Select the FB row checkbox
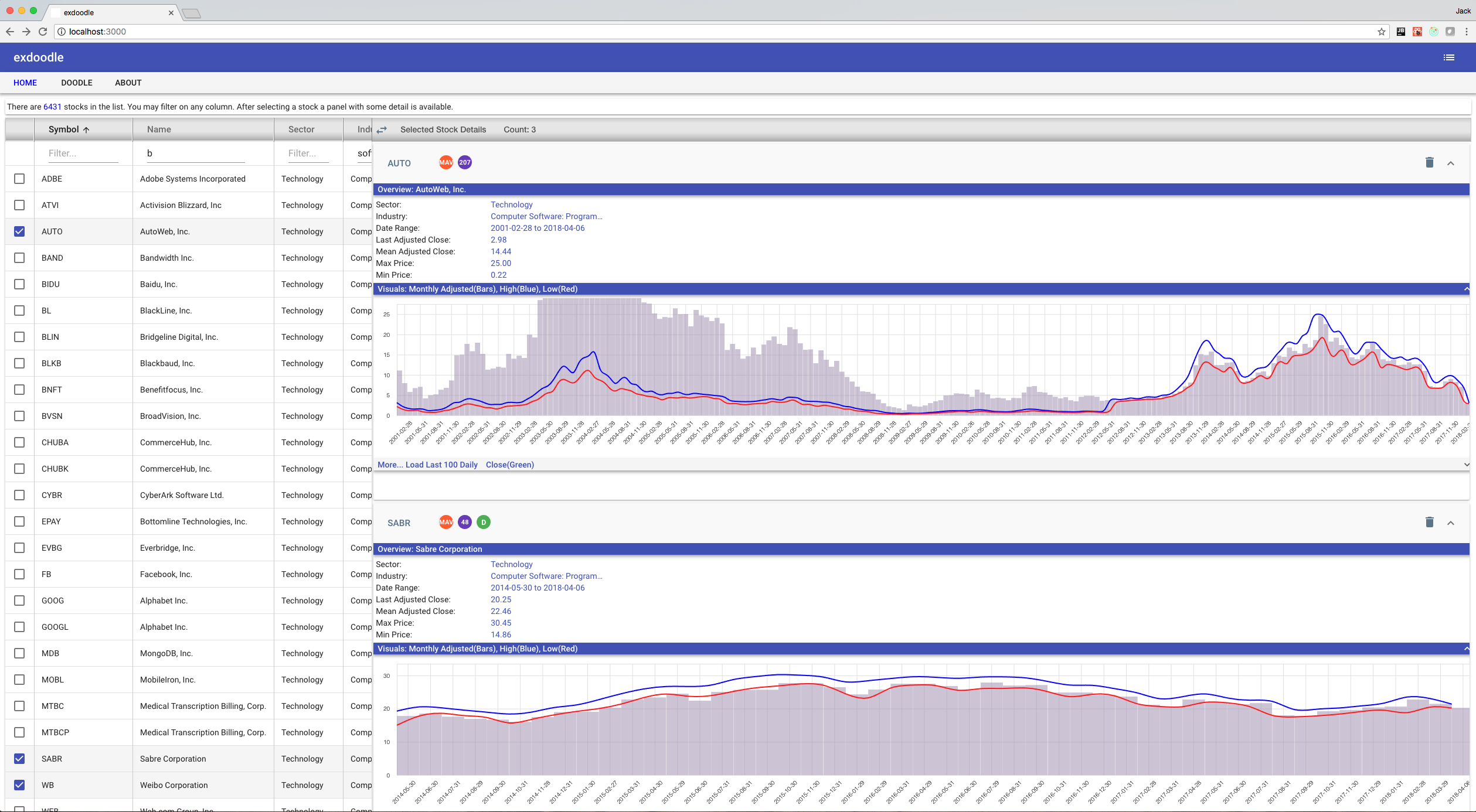The width and height of the screenshot is (1476, 812). [19, 574]
